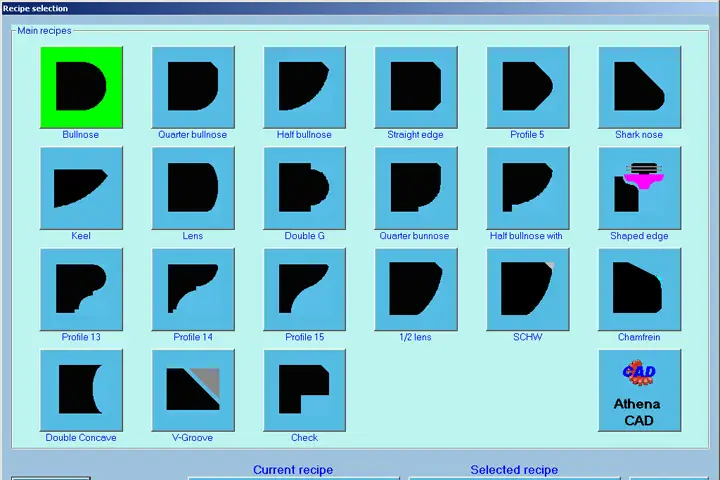
Task: Open the Athena CAD button
Action: [640, 390]
